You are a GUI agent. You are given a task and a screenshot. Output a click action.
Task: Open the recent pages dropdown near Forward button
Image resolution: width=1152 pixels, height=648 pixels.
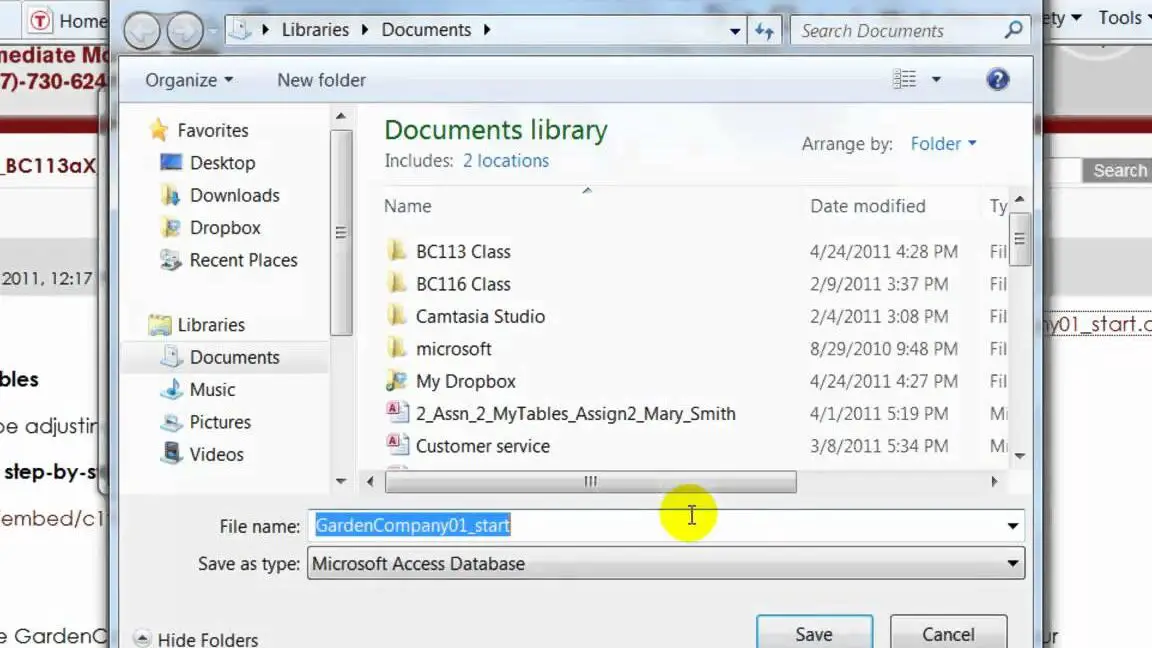click(213, 32)
